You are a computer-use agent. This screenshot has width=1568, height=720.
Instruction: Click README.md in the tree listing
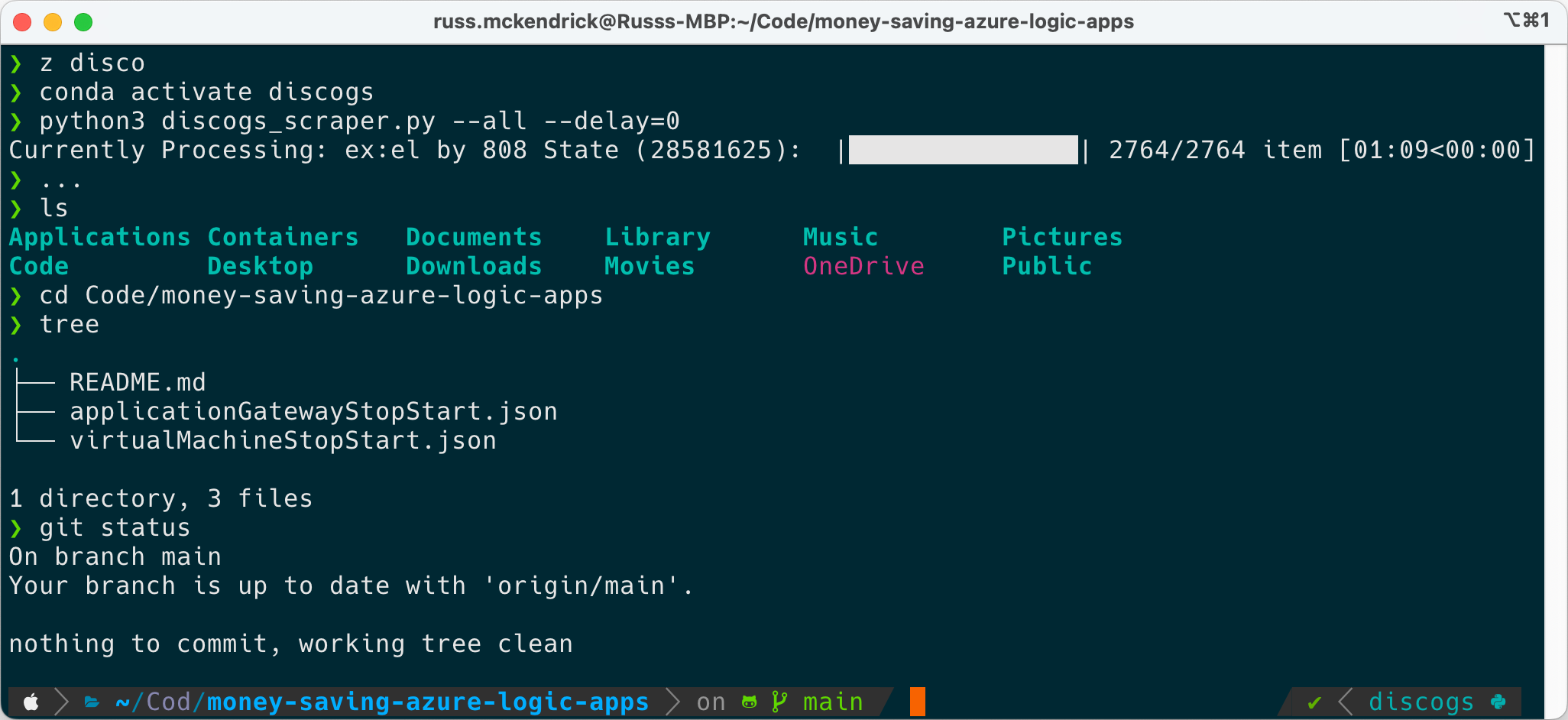(x=138, y=382)
